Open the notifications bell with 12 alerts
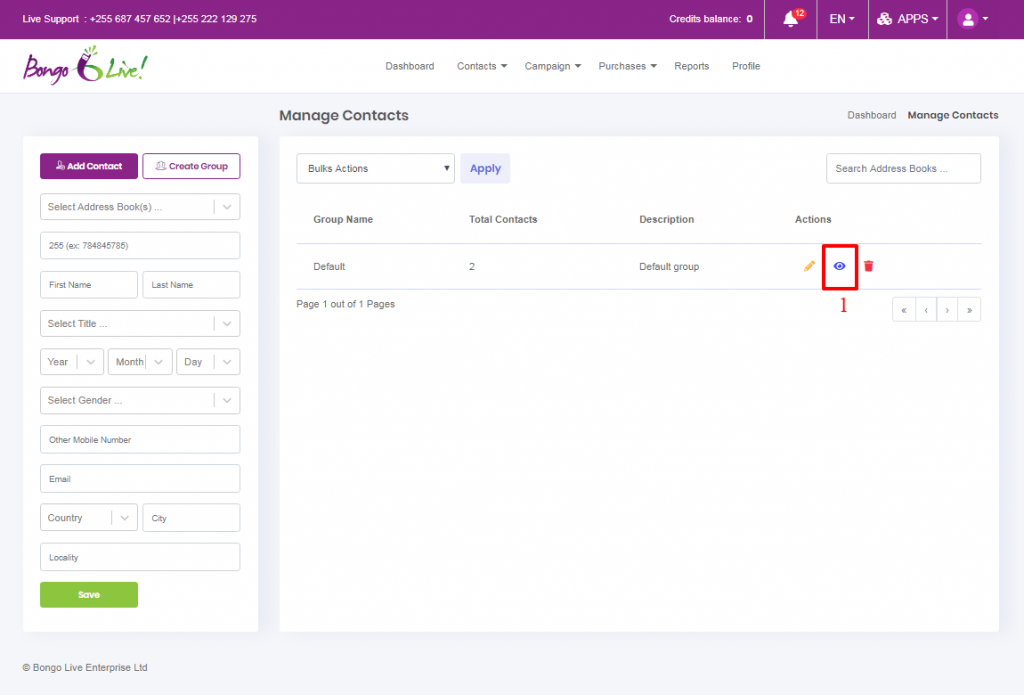This screenshot has height=695, width=1024. click(789, 19)
